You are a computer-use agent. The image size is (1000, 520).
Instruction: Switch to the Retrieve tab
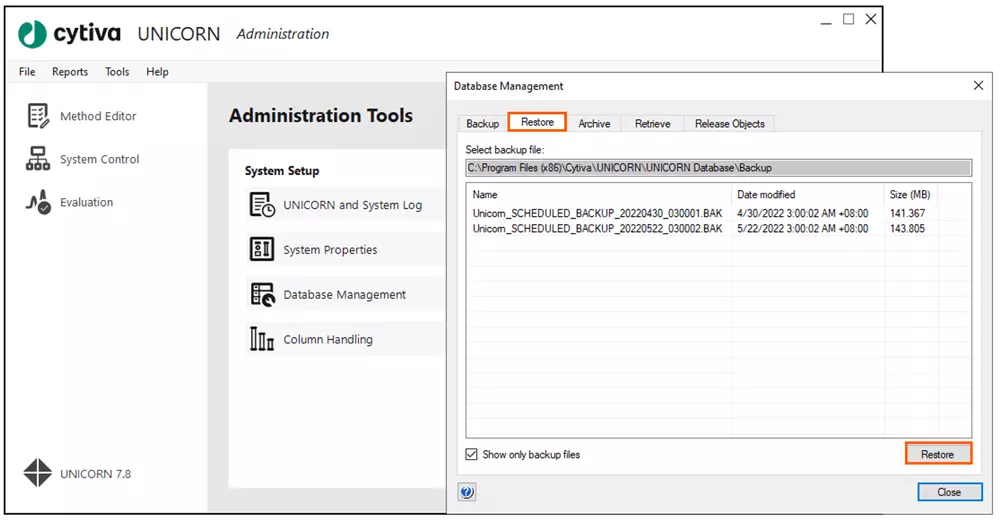(x=652, y=124)
